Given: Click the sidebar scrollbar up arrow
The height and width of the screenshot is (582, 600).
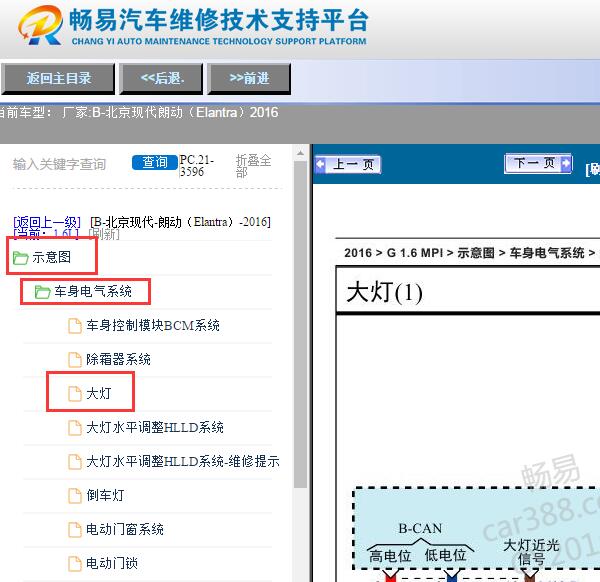Looking at the screenshot, I should click(x=300, y=153).
